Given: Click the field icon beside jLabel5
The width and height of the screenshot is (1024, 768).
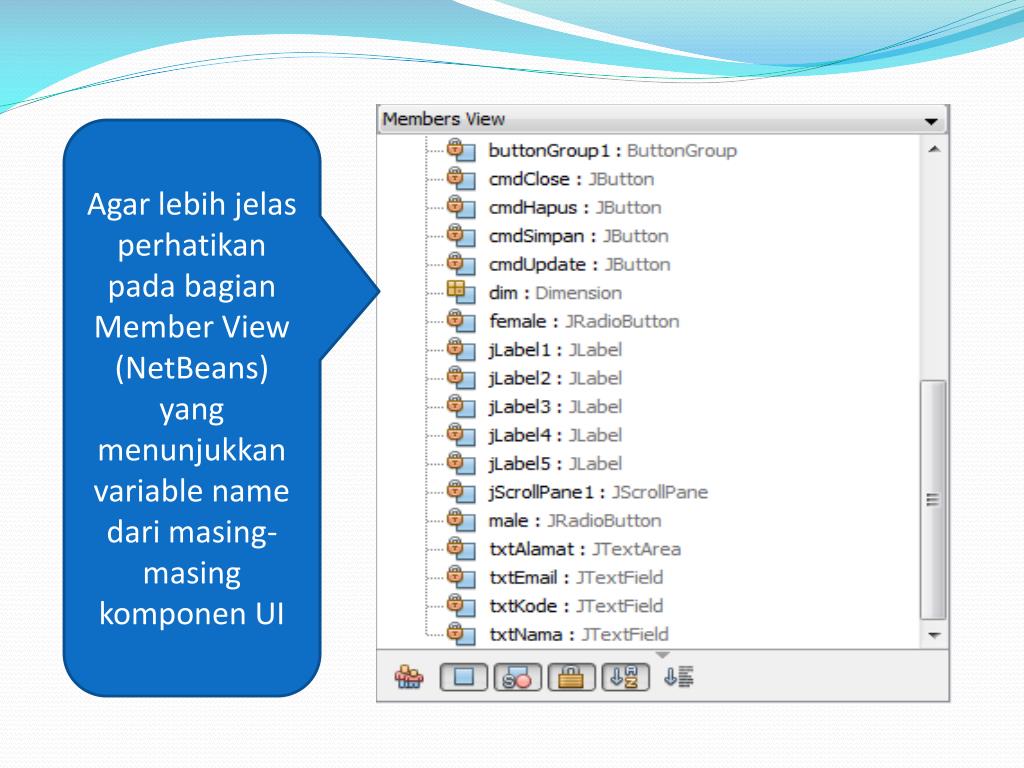Looking at the screenshot, I should (461, 463).
